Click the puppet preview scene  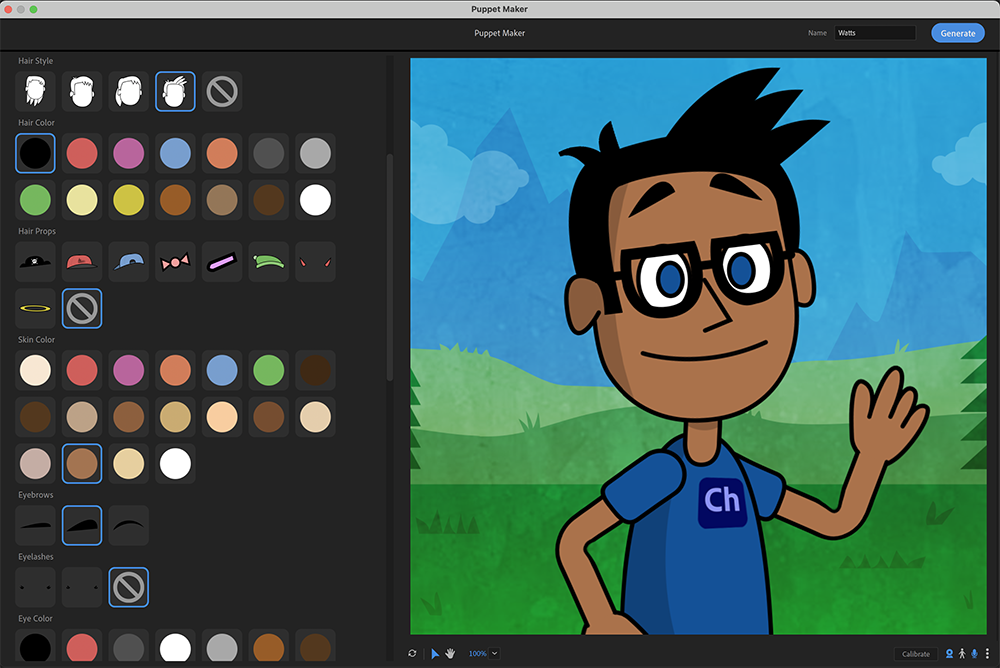click(698, 346)
